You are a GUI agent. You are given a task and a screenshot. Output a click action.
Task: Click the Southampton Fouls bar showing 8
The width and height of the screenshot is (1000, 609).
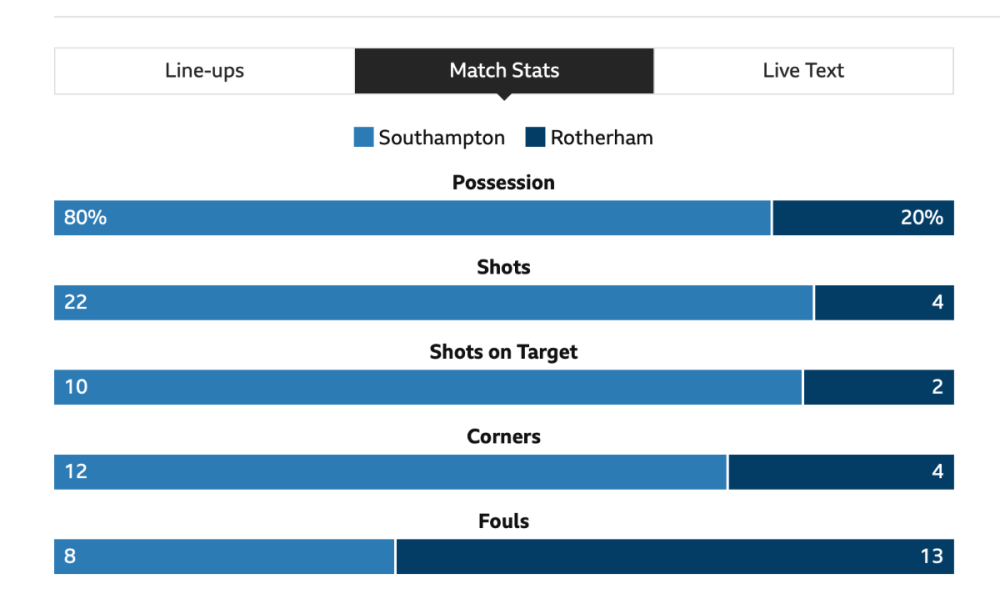coord(223,556)
